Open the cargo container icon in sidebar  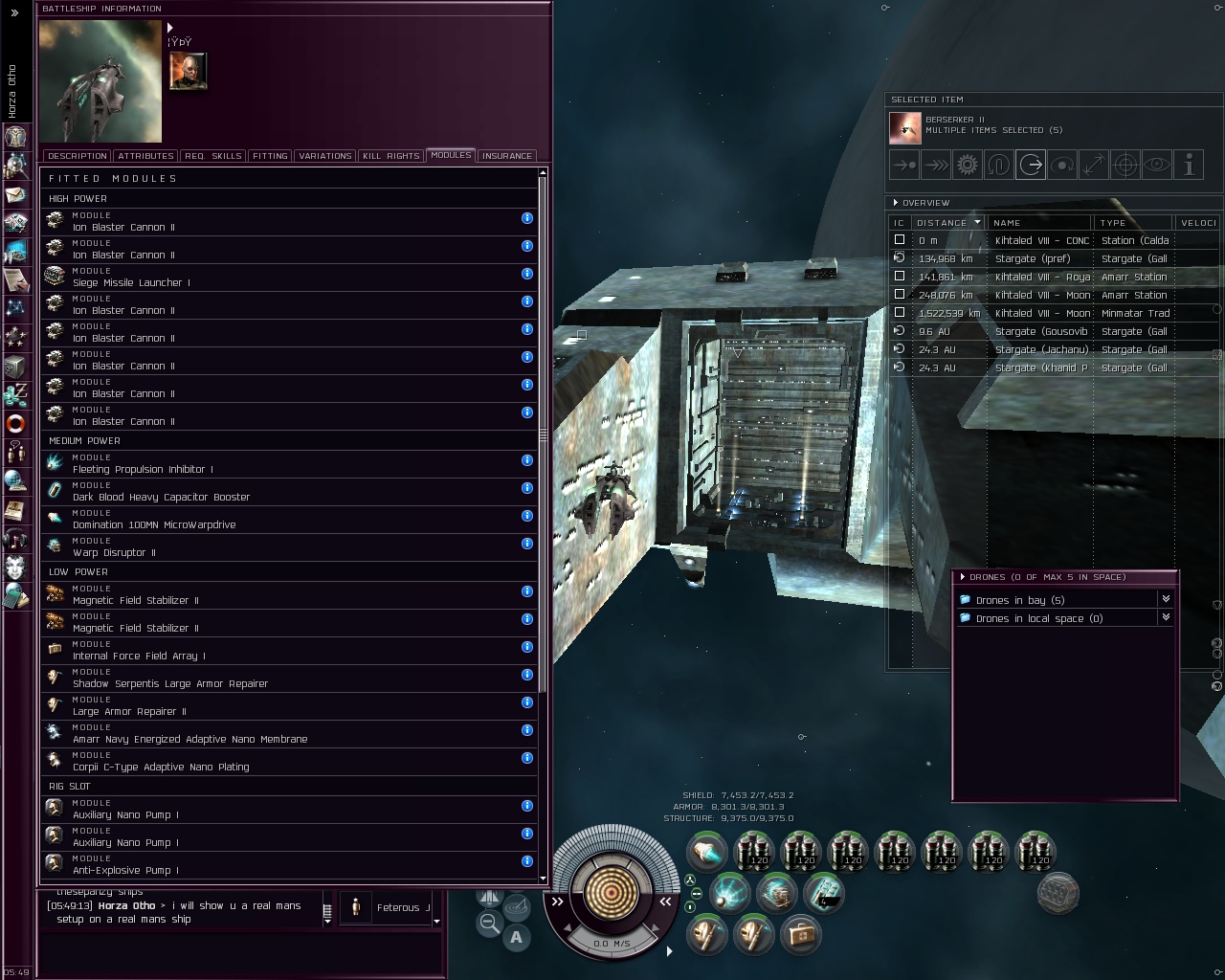coord(16,367)
